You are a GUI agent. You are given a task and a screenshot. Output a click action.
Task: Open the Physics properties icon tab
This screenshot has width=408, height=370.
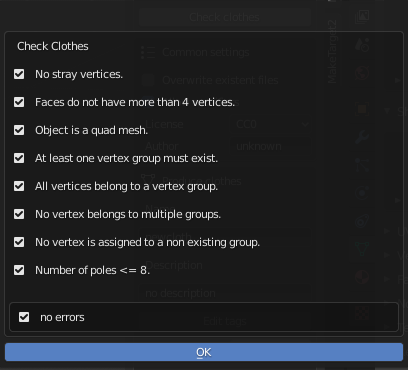pos(362,193)
